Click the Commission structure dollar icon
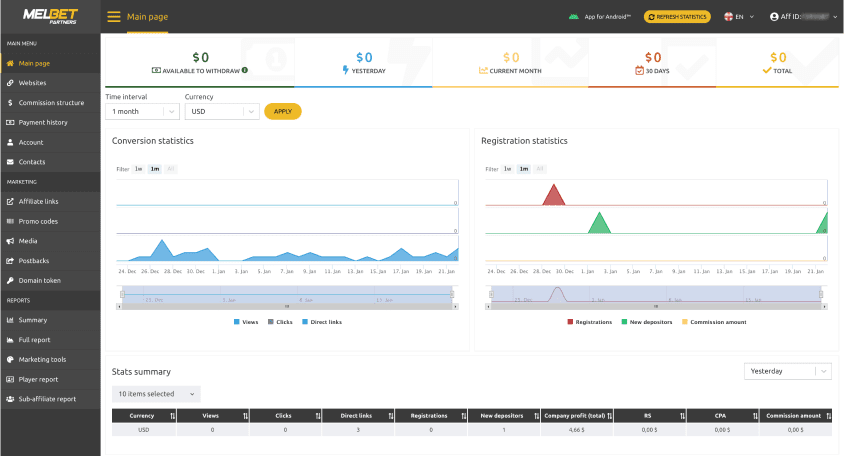The image size is (844, 456). [x=9, y=102]
